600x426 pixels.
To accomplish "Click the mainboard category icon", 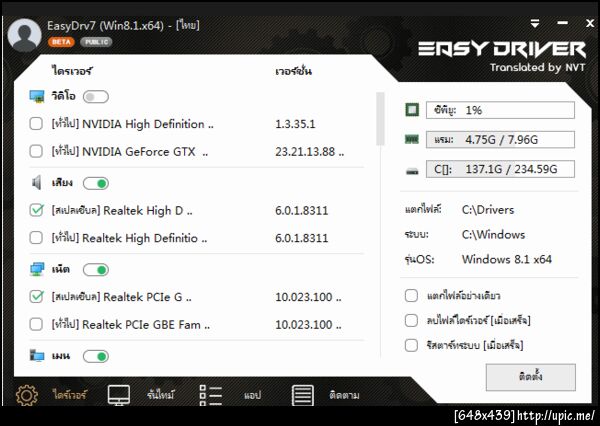I will click(37, 356).
